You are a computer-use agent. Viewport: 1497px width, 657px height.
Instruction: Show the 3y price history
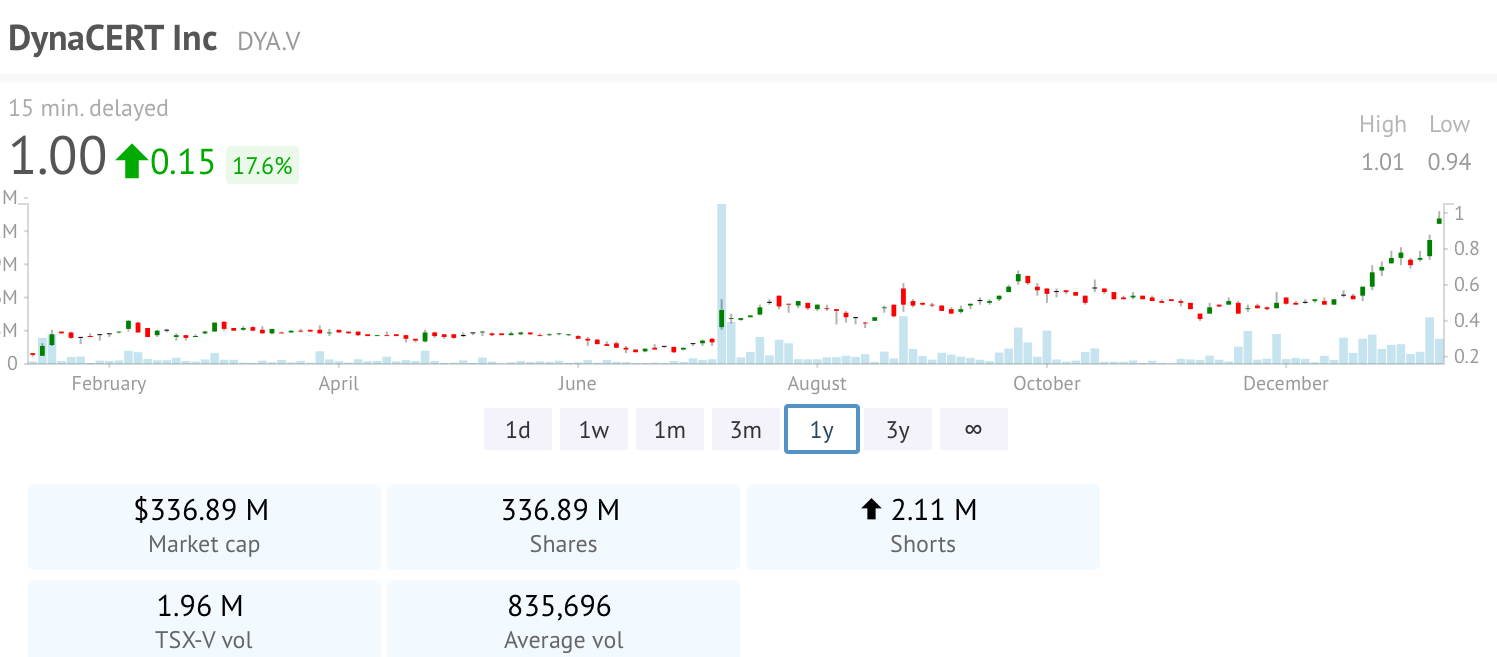pos(898,429)
